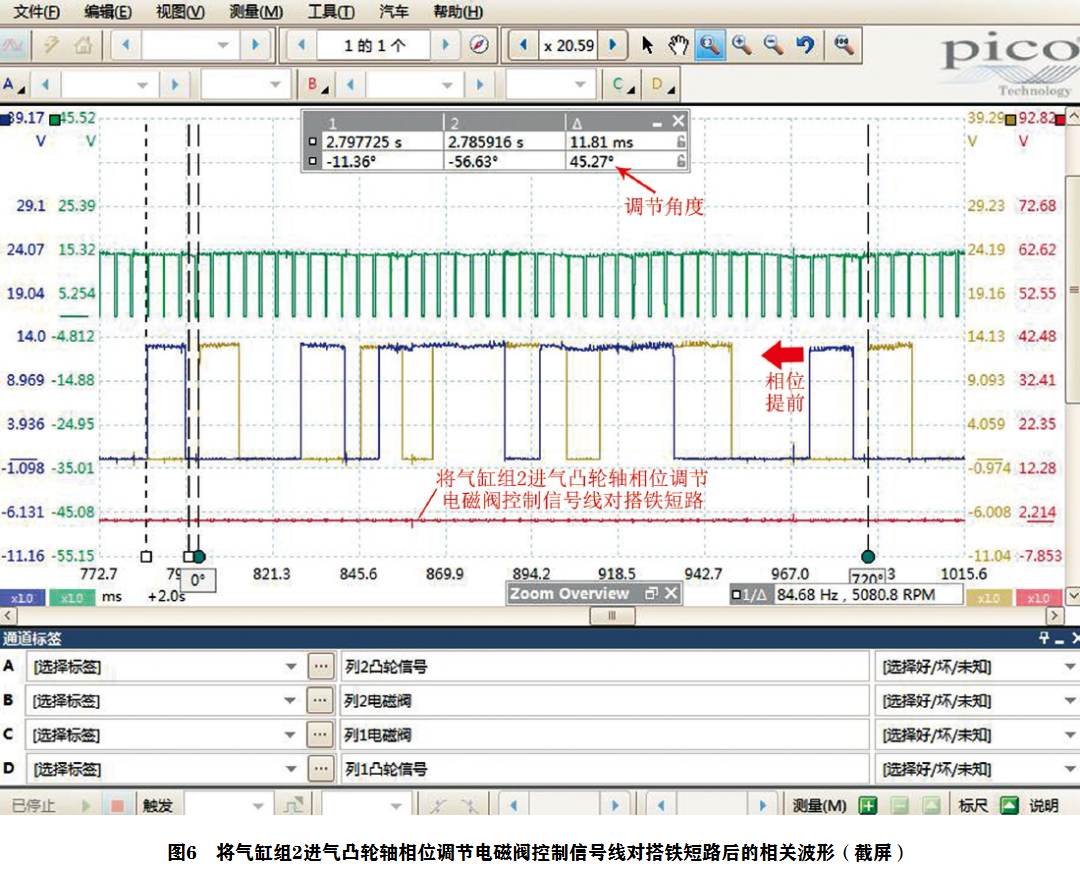Click the zoom out magnifier

[x=773, y=45]
